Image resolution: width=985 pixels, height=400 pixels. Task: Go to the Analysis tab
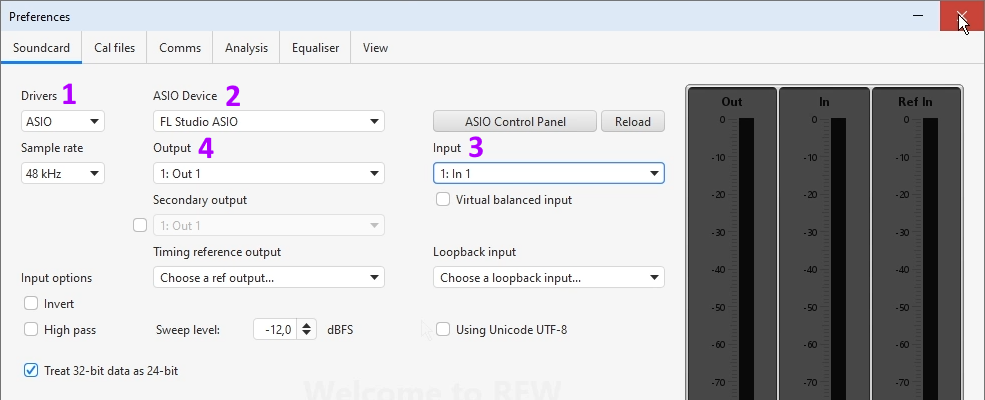pos(246,47)
